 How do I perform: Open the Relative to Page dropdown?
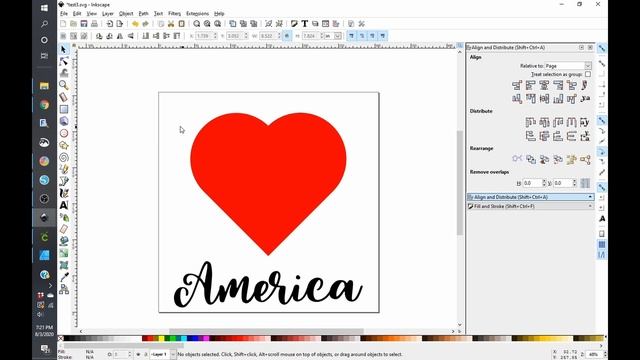(x=568, y=66)
